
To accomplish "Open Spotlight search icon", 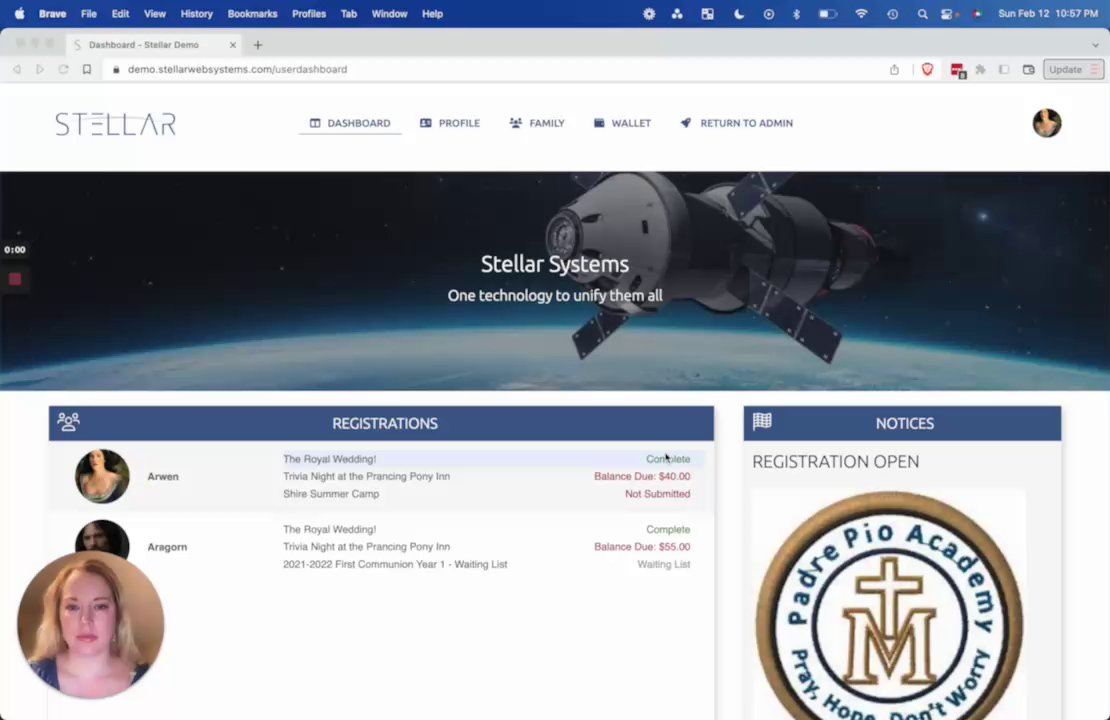I will (x=922, y=13).
